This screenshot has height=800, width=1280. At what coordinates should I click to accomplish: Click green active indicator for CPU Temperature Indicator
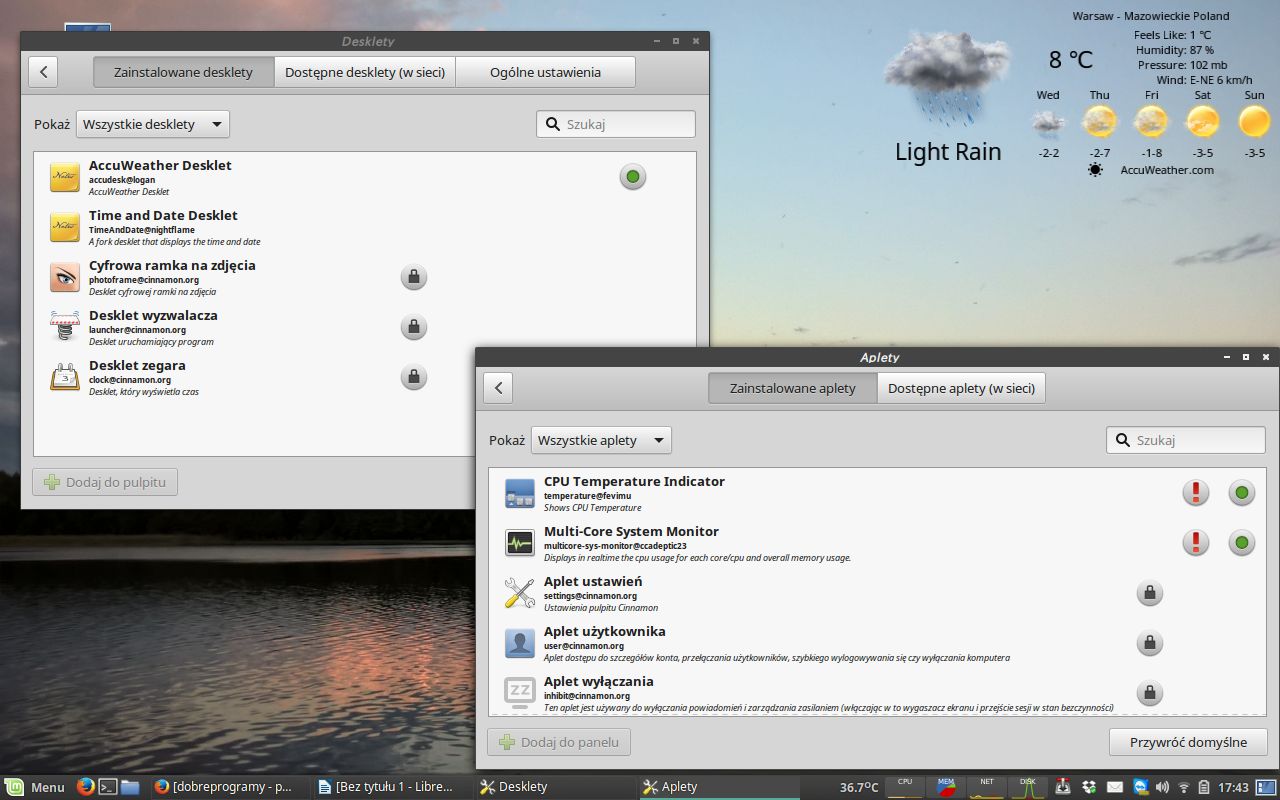[1242, 492]
